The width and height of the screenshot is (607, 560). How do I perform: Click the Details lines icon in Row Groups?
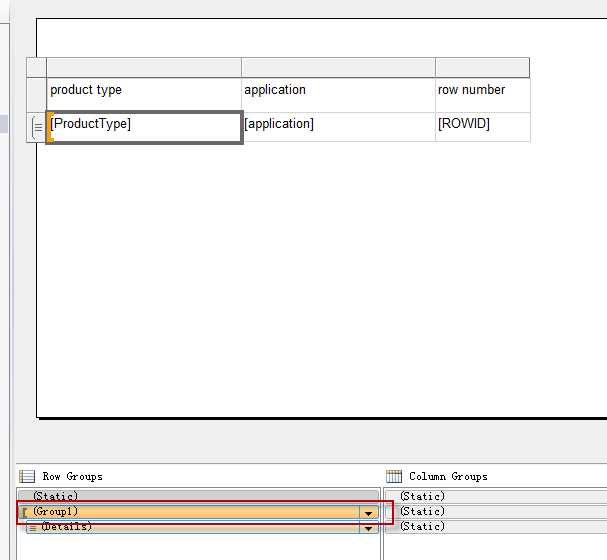[33, 528]
